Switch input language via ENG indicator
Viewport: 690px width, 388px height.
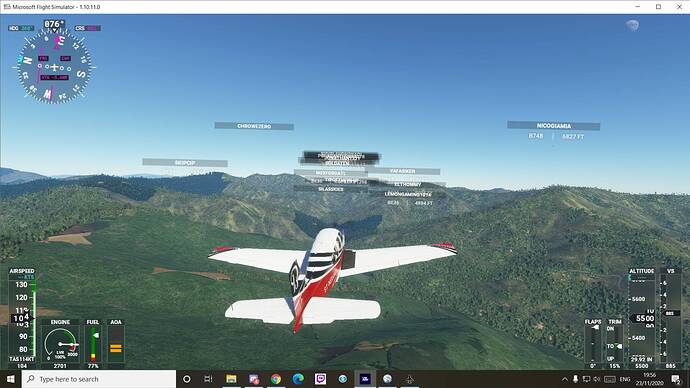click(x=625, y=379)
